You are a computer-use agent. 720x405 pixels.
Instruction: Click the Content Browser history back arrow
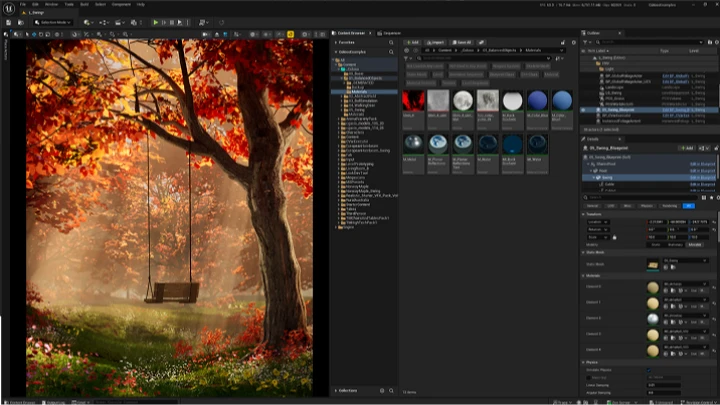406,50
